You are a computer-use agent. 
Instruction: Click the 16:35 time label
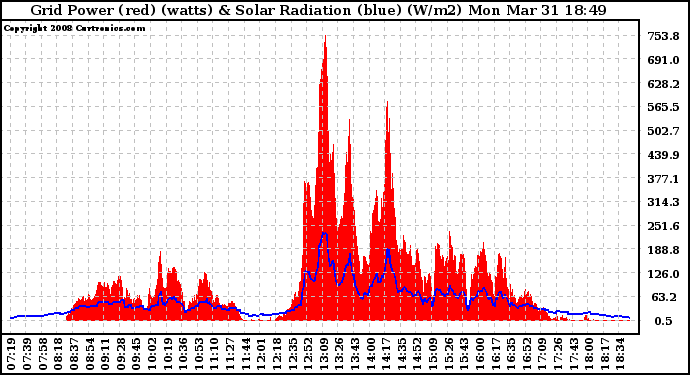[511, 354]
